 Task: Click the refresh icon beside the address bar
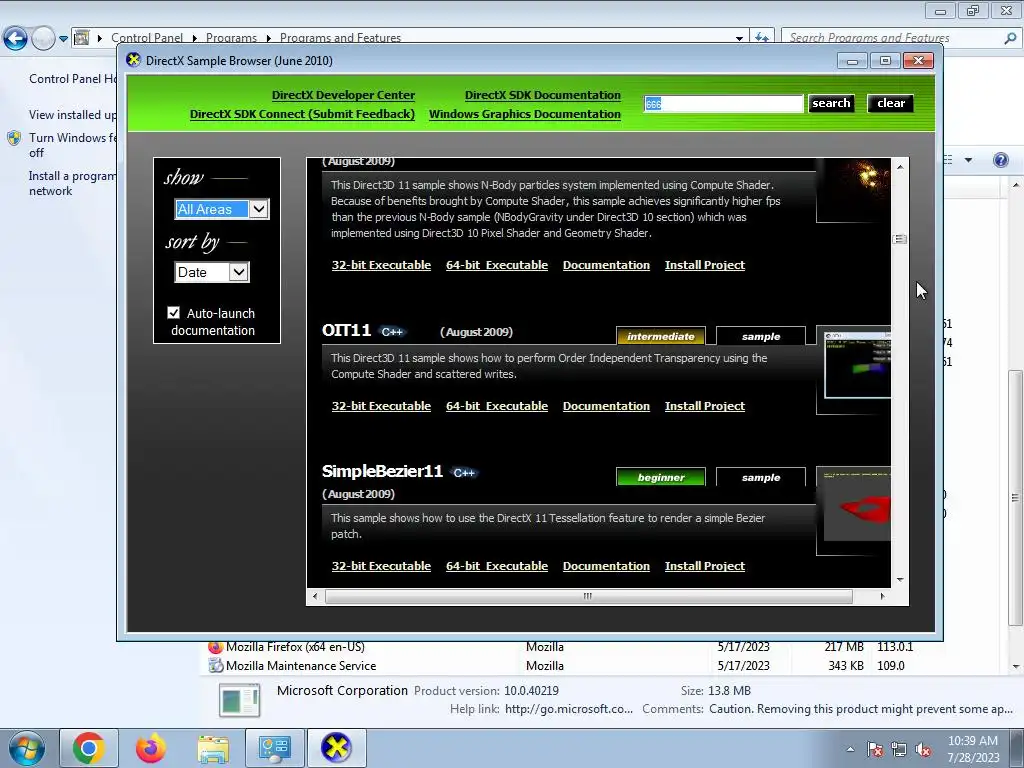(761, 38)
